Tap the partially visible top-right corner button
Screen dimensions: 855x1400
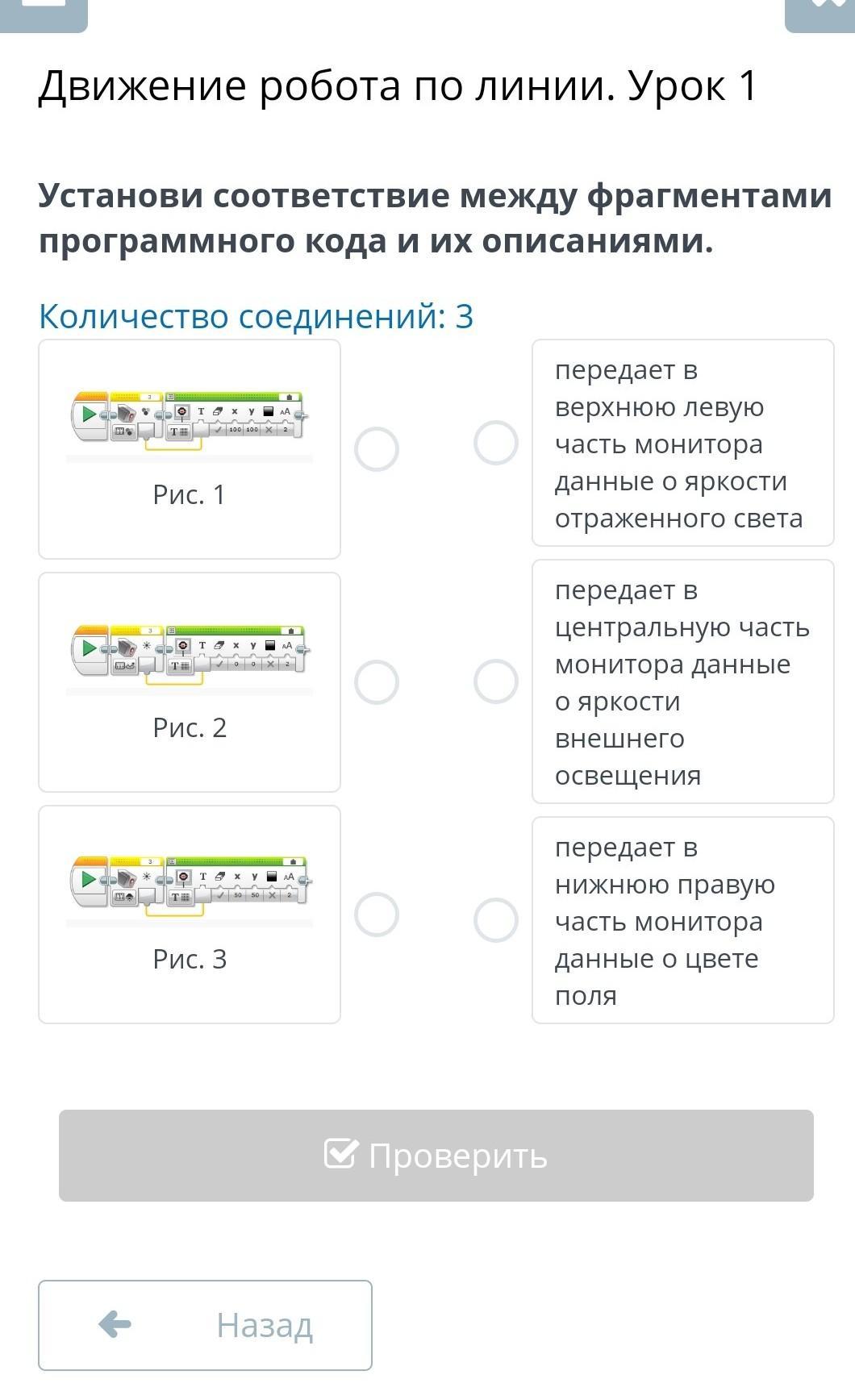pos(820,12)
